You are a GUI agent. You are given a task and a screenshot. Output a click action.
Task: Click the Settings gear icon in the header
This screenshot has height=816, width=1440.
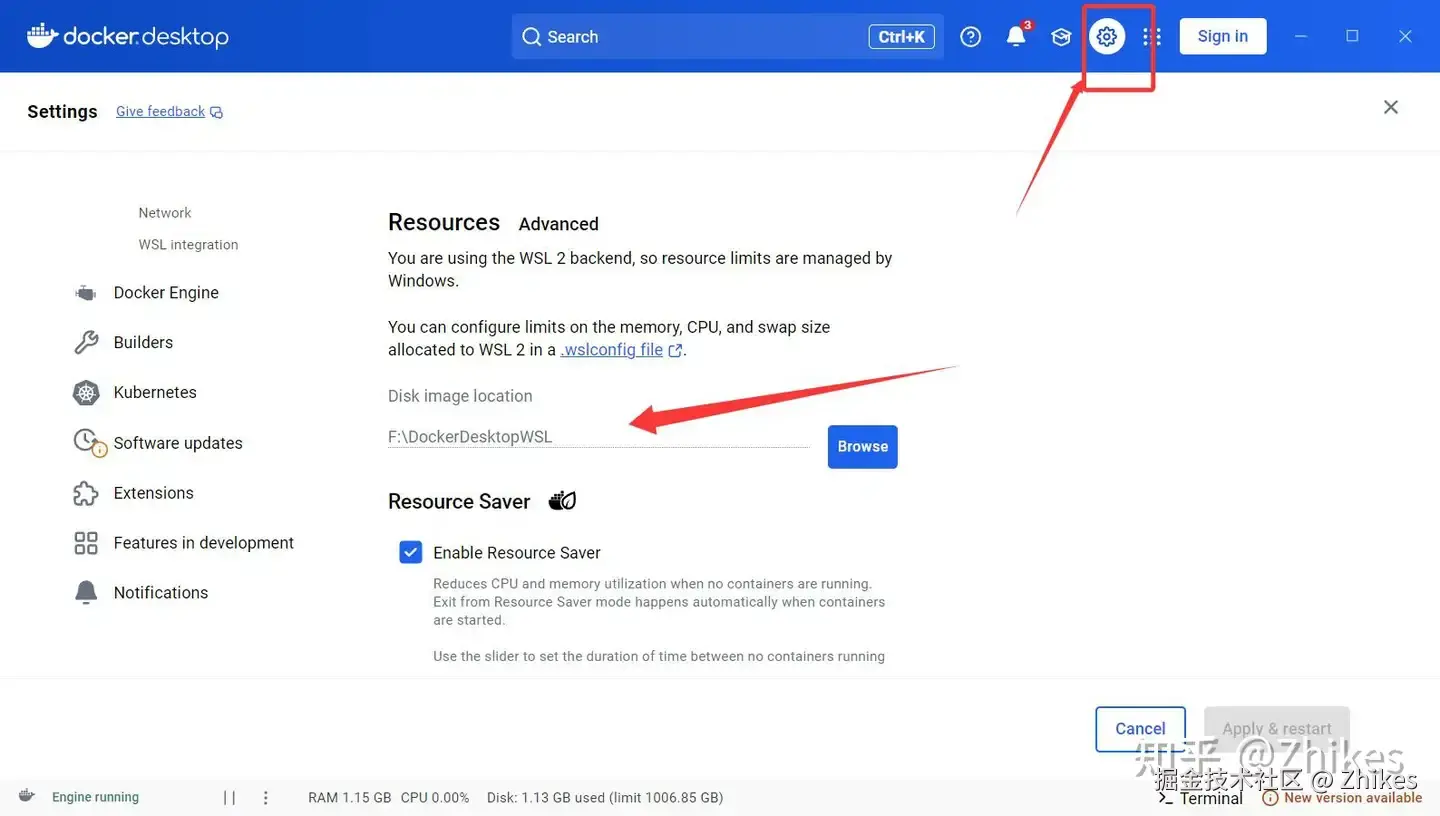tap(1107, 37)
